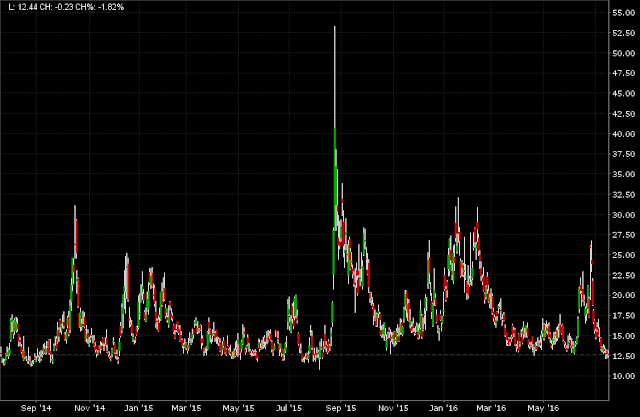640x417 pixels.
Task: Click the last candle at the chart's right edge
Action: click(x=607, y=355)
